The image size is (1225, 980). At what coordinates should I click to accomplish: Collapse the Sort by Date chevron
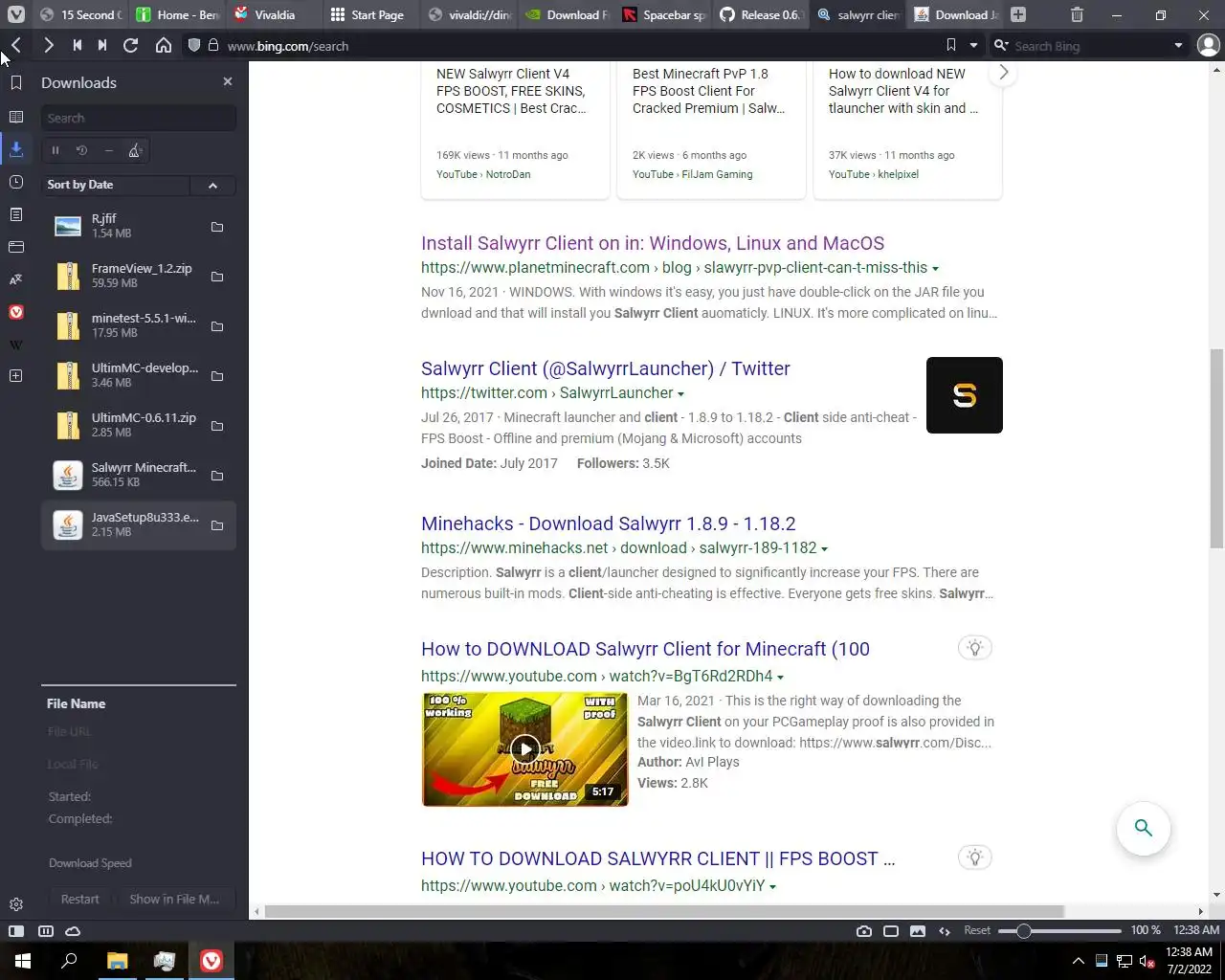point(212,186)
